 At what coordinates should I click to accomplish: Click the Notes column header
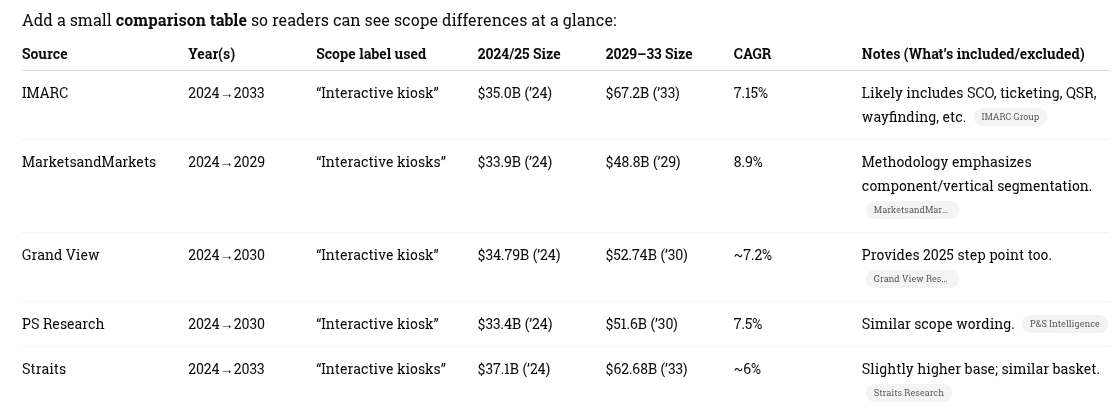pos(972,54)
